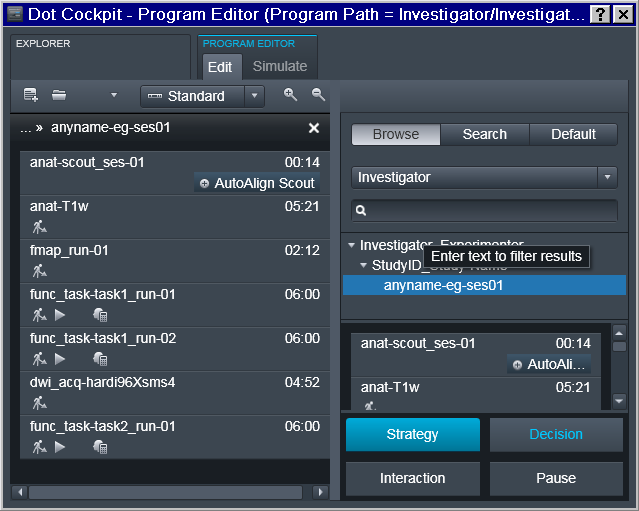Image resolution: width=639 pixels, height=511 pixels.
Task: Click person icon under func_task-task2_run-01
Action: pyautogui.click(x=40, y=447)
